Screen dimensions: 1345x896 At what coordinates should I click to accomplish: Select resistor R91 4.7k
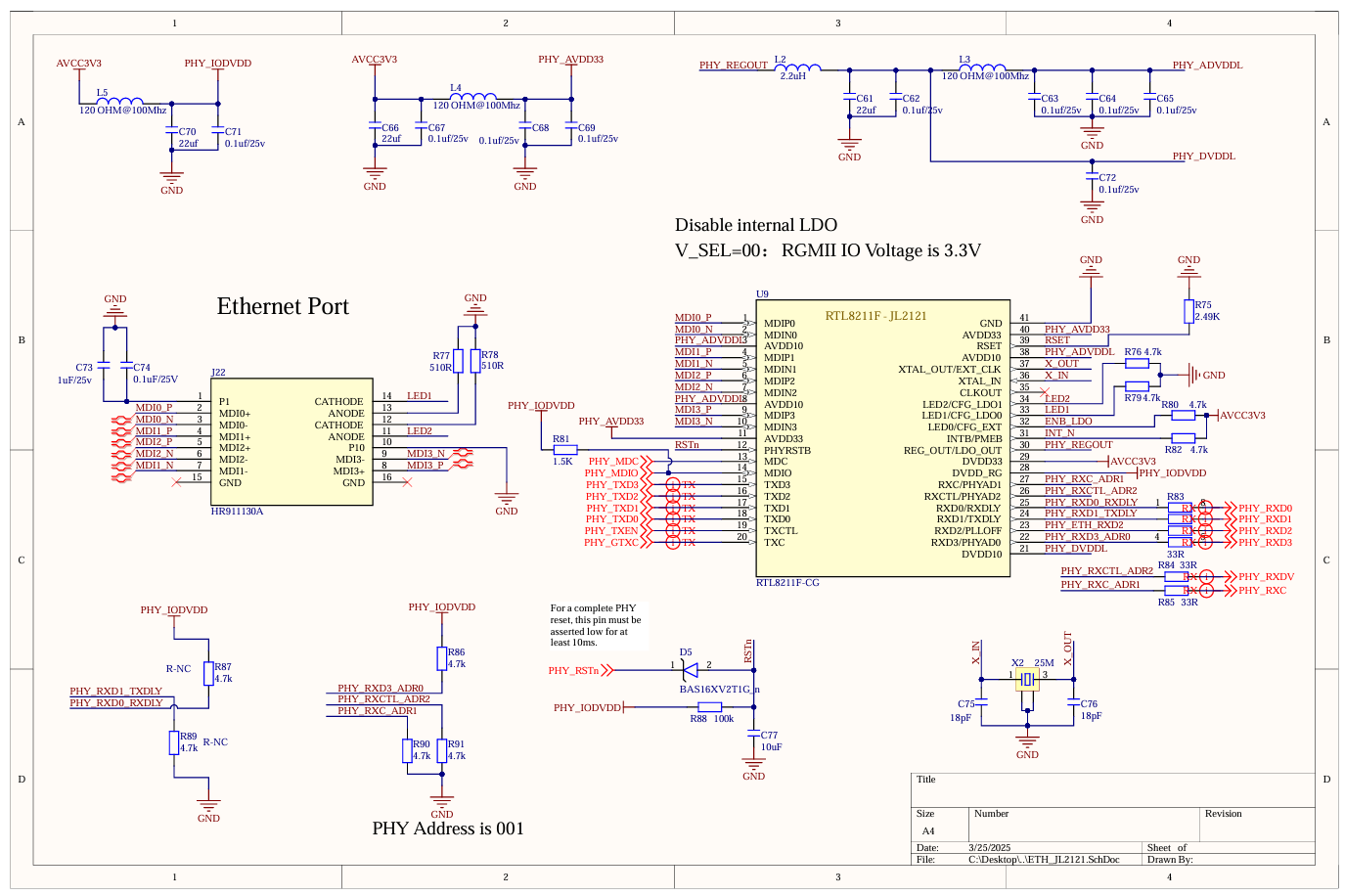point(441,750)
